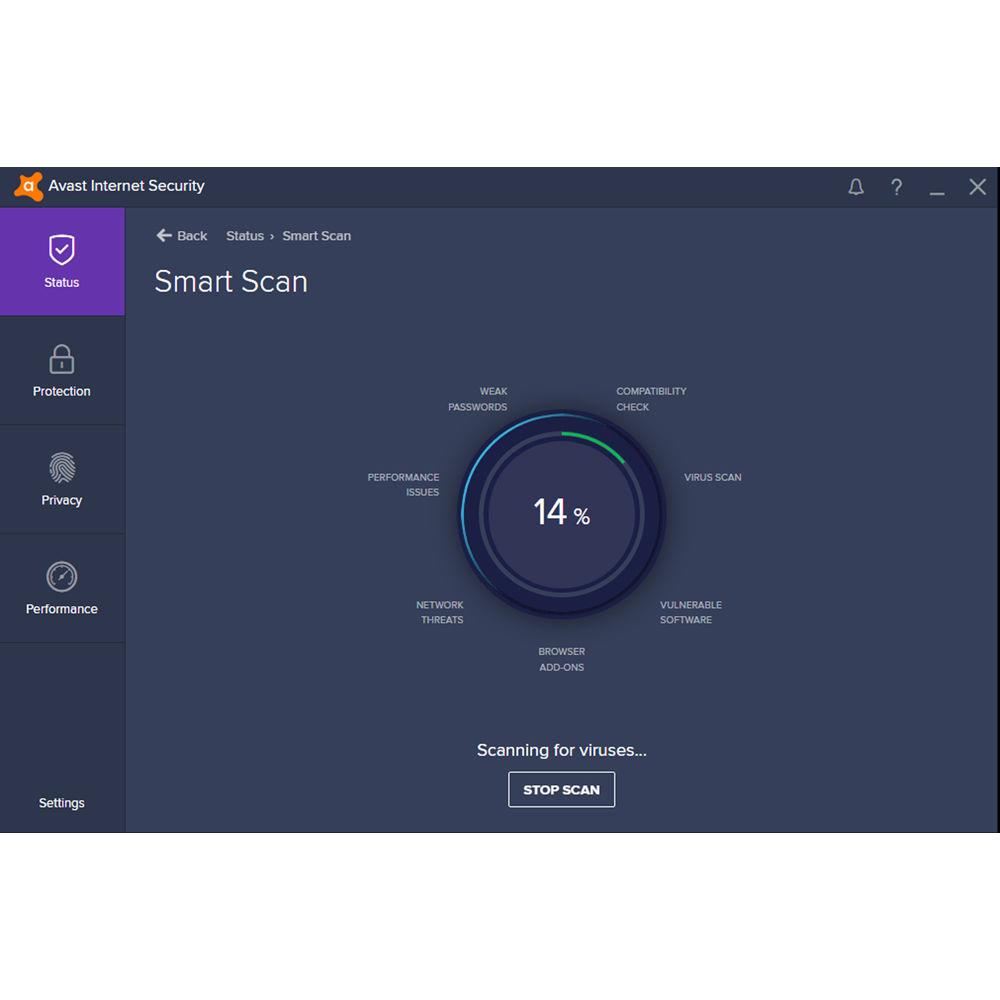Select Smart Scan in the breadcrumb trail
1000x1000 pixels.
point(316,236)
